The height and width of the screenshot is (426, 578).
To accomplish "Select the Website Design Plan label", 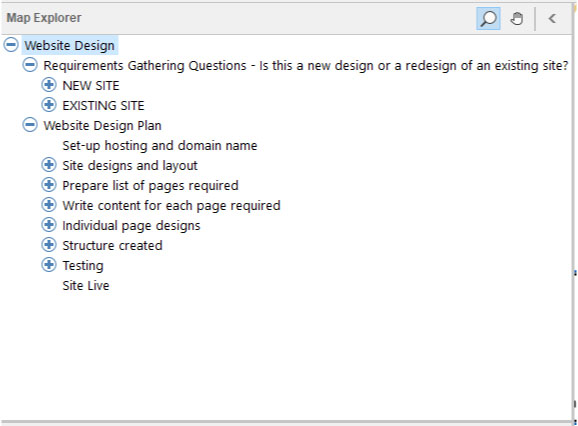I will (102, 126).
